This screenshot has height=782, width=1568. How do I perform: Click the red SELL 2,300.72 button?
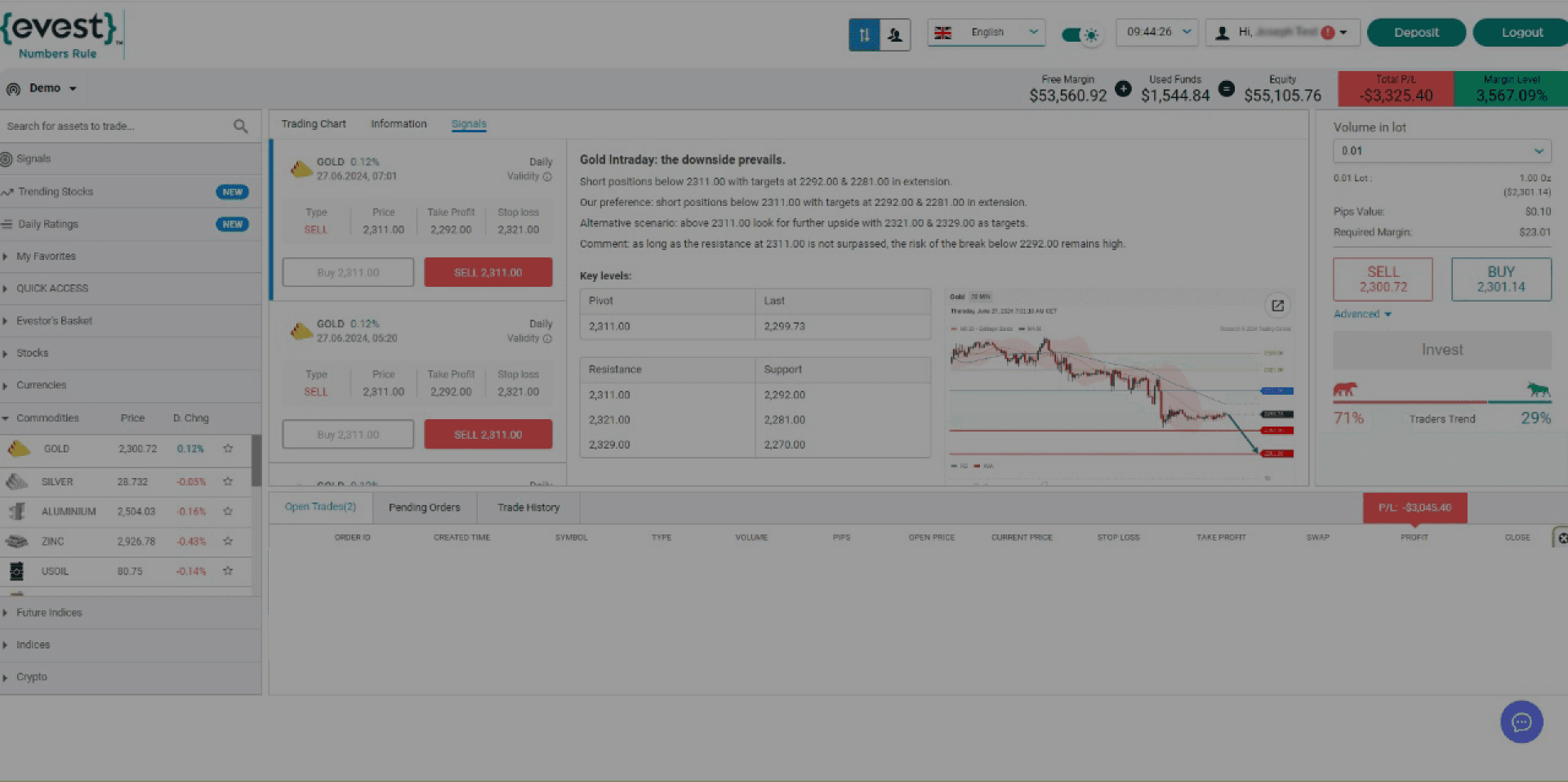(x=1383, y=279)
